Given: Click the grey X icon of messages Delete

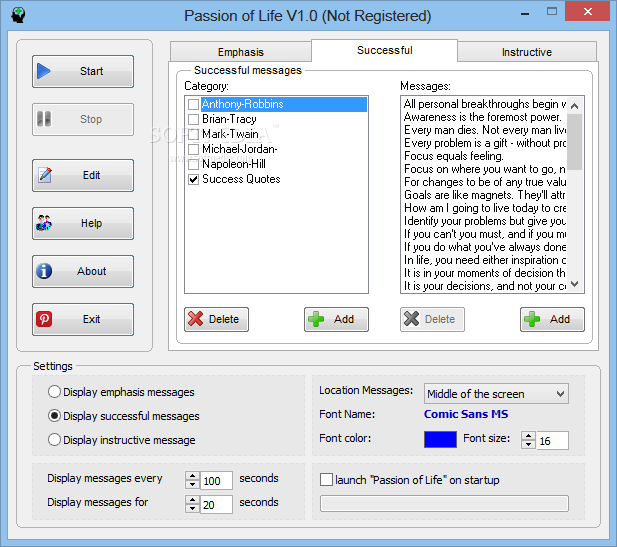Looking at the screenshot, I should pos(412,319).
